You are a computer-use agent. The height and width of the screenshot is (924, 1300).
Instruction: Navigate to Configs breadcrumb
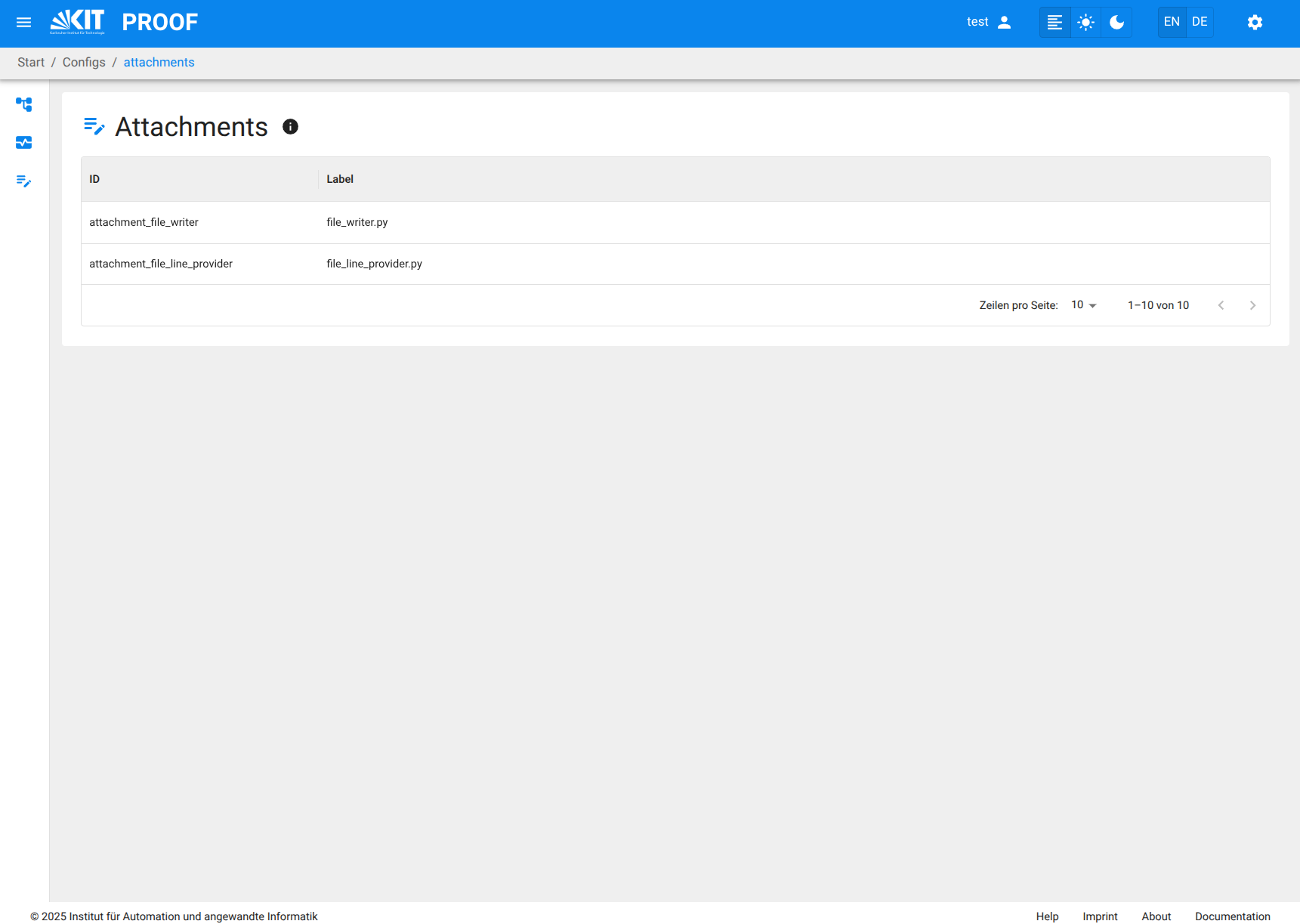click(84, 63)
